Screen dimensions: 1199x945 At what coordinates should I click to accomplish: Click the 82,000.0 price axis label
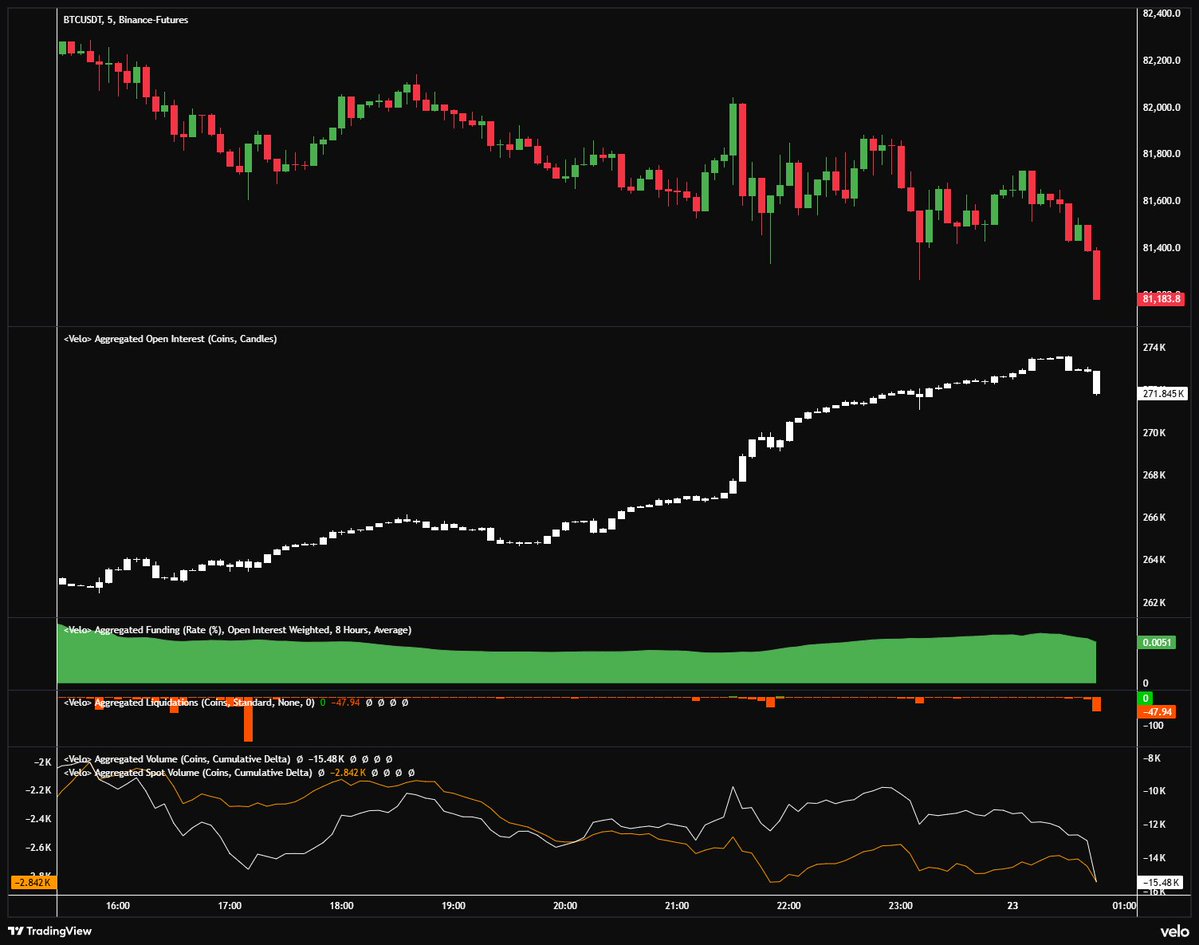point(1162,107)
